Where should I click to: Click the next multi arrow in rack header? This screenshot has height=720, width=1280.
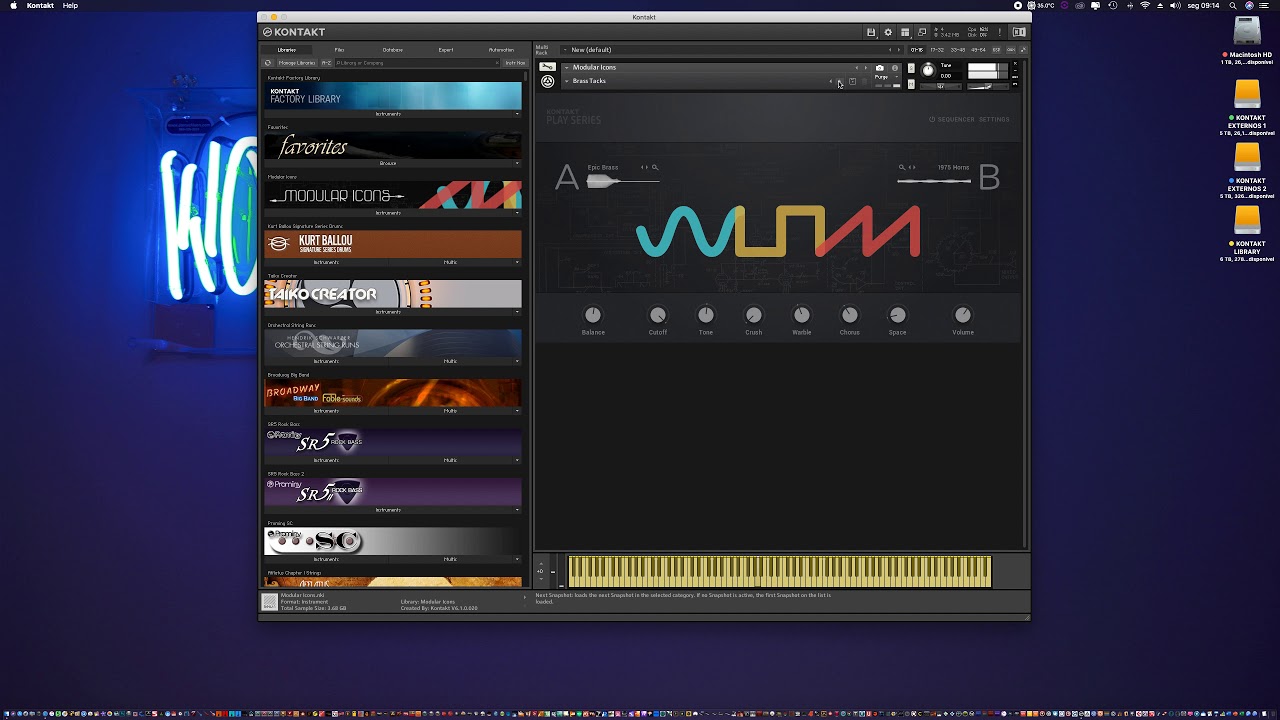pos(899,50)
